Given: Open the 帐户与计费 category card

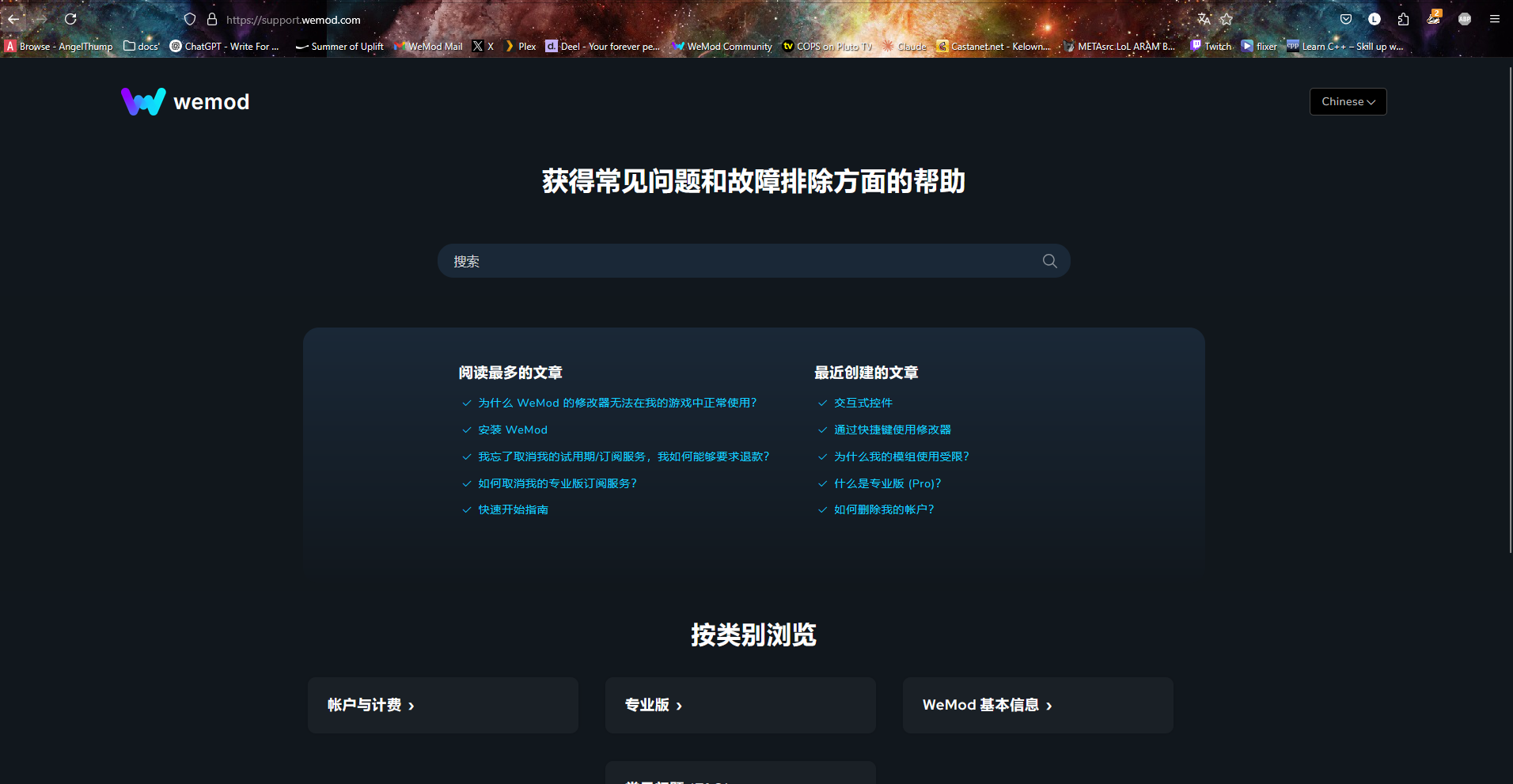Looking at the screenshot, I should [443, 705].
